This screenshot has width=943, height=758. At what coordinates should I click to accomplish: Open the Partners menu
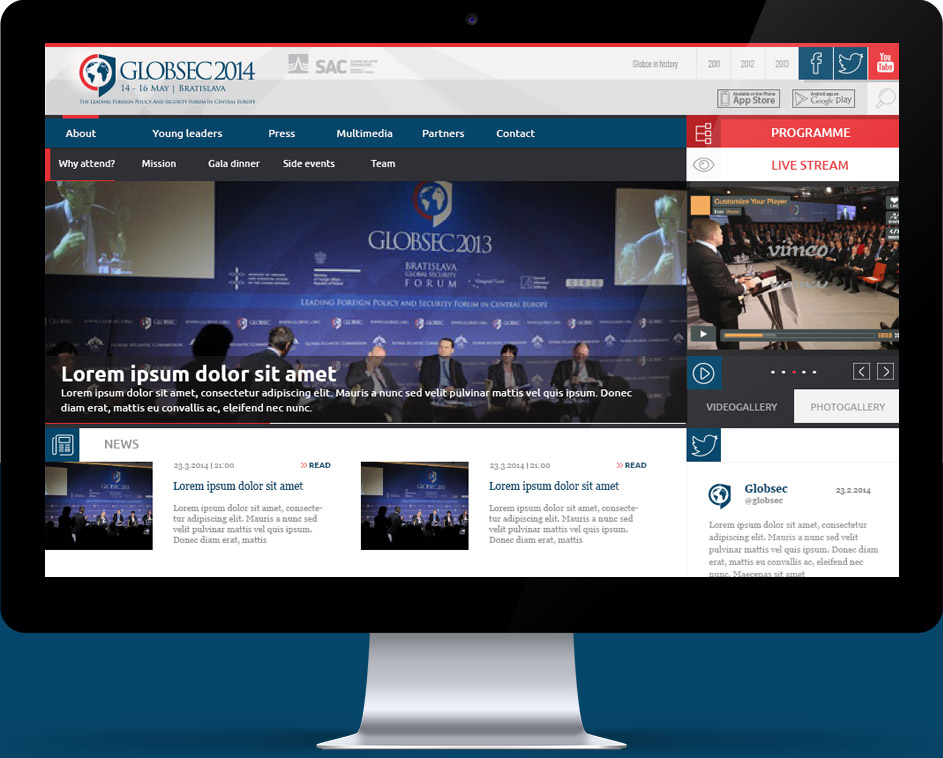click(x=443, y=134)
